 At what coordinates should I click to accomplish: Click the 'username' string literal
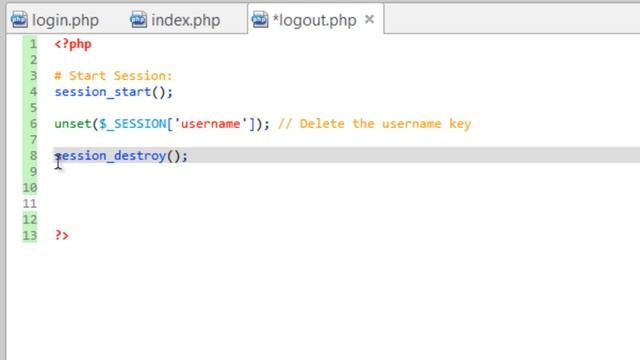pyautogui.click(x=211, y=124)
